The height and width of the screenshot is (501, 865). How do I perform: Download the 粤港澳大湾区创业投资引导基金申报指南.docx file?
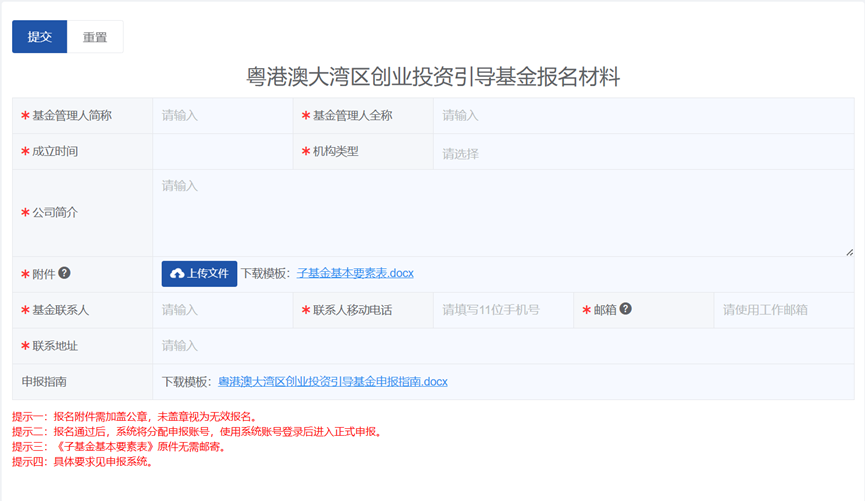(x=332, y=382)
